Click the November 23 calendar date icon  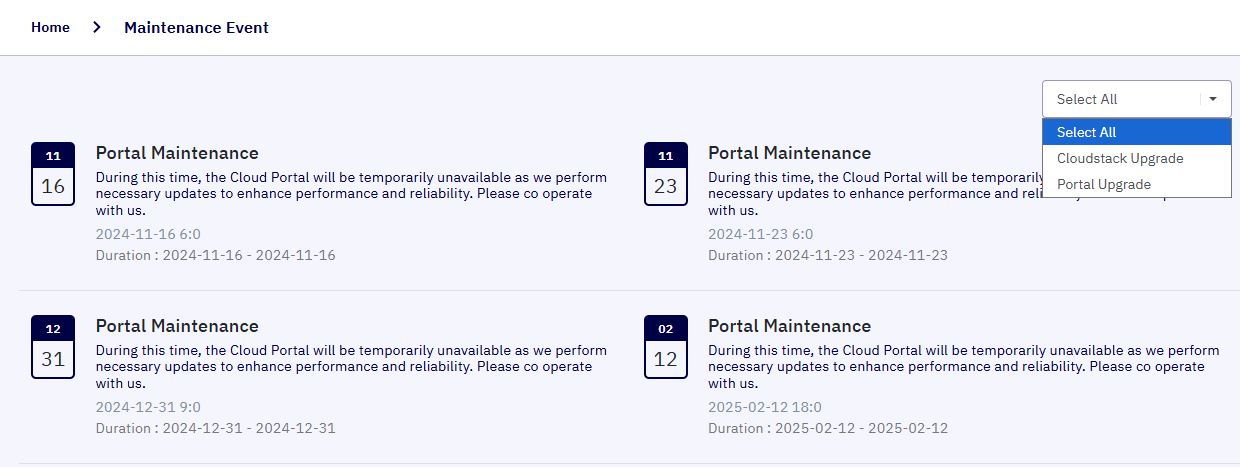[666, 174]
